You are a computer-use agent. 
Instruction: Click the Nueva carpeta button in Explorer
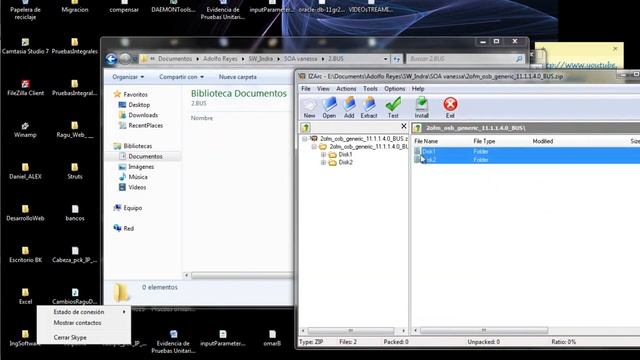(238, 77)
